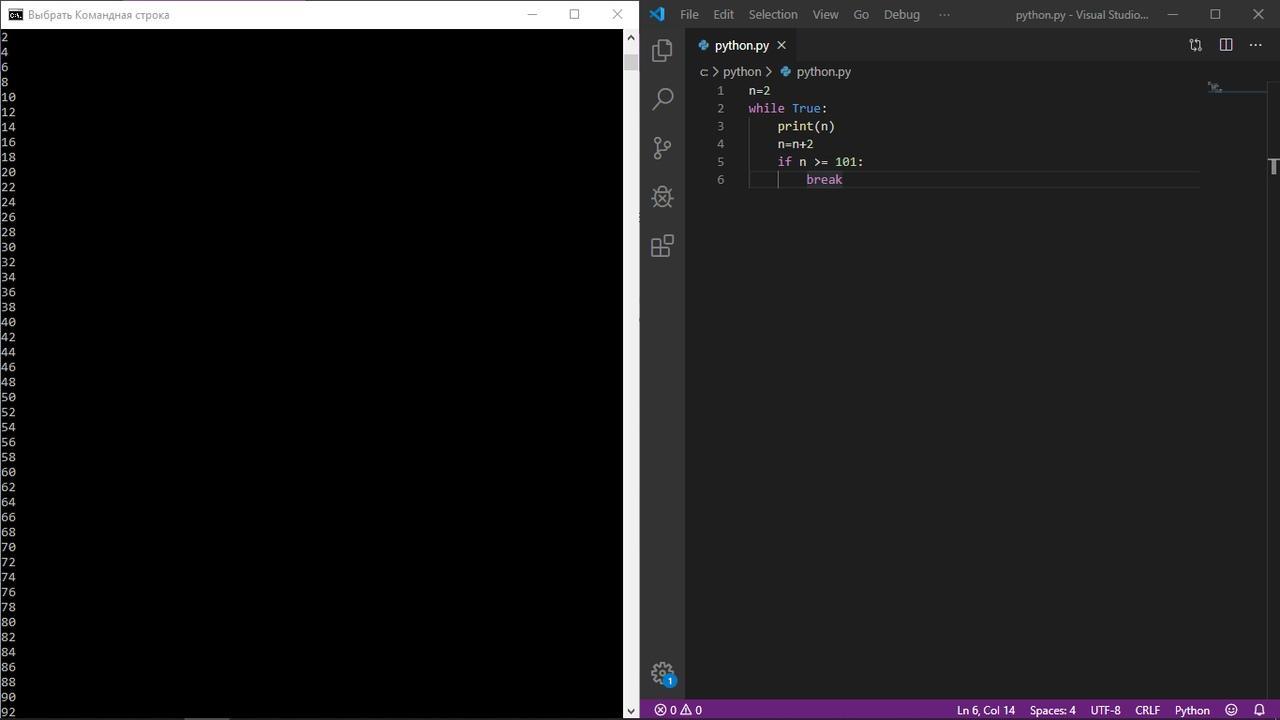
Task: Minimize the command prompt window
Action: click(532, 14)
